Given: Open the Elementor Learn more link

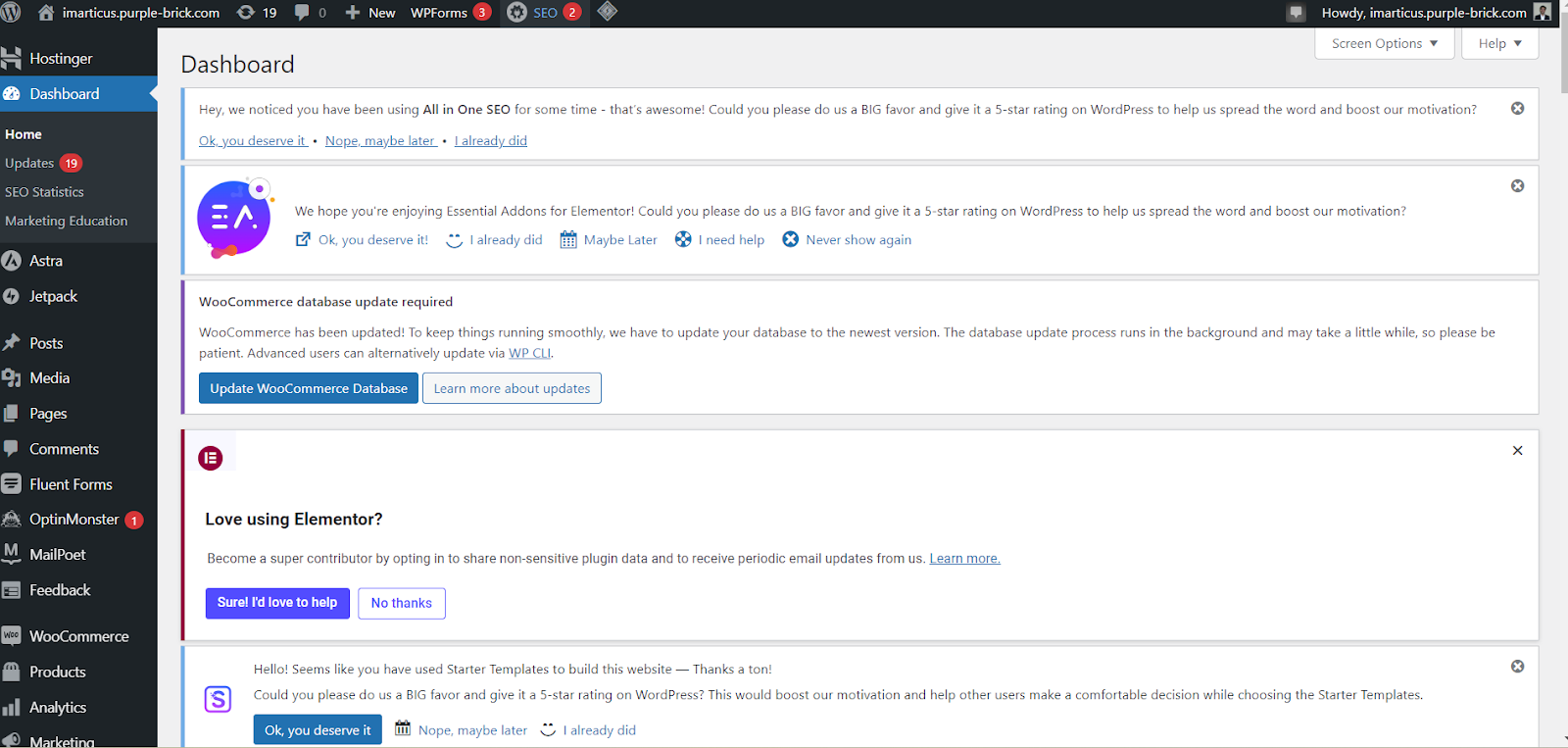Looking at the screenshot, I should click(x=965, y=559).
